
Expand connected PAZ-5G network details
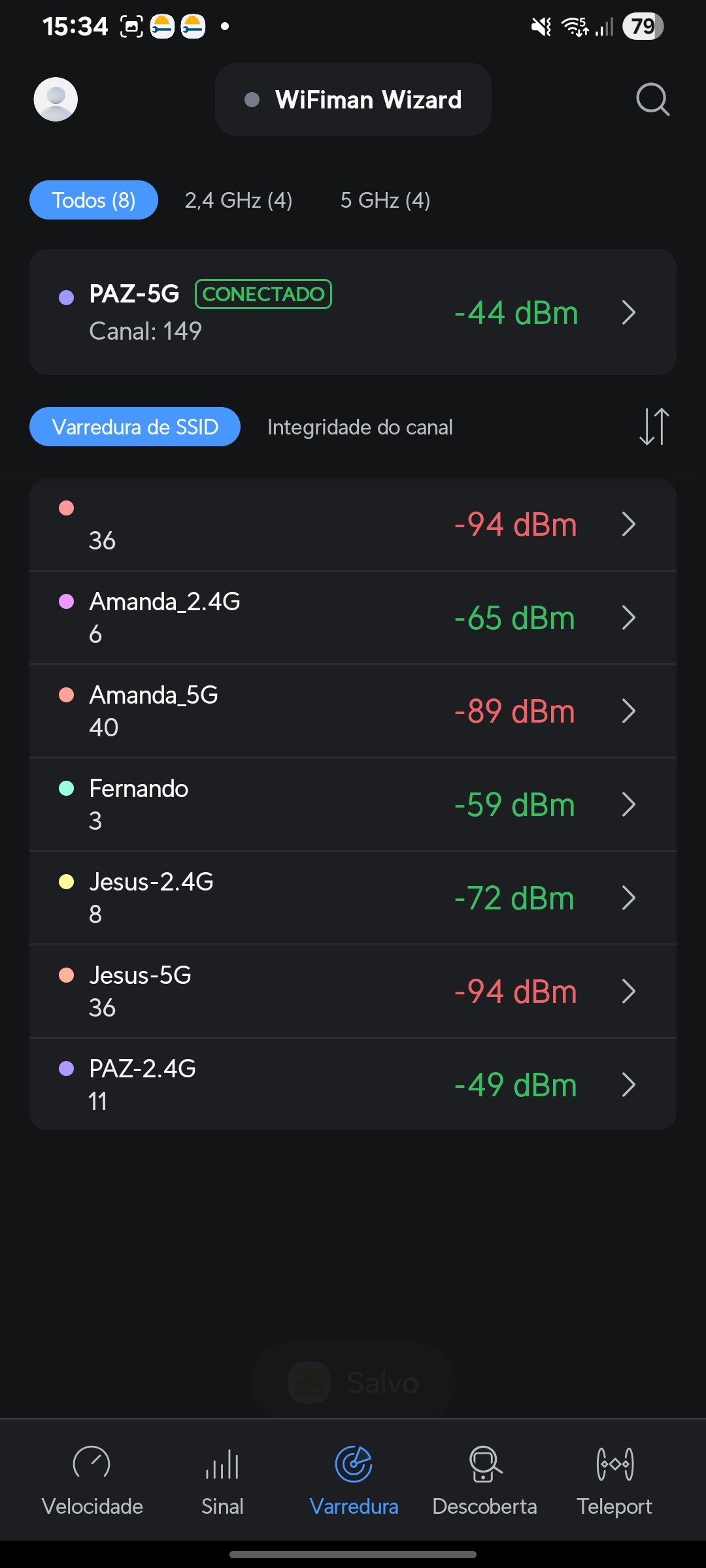coord(628,312)
